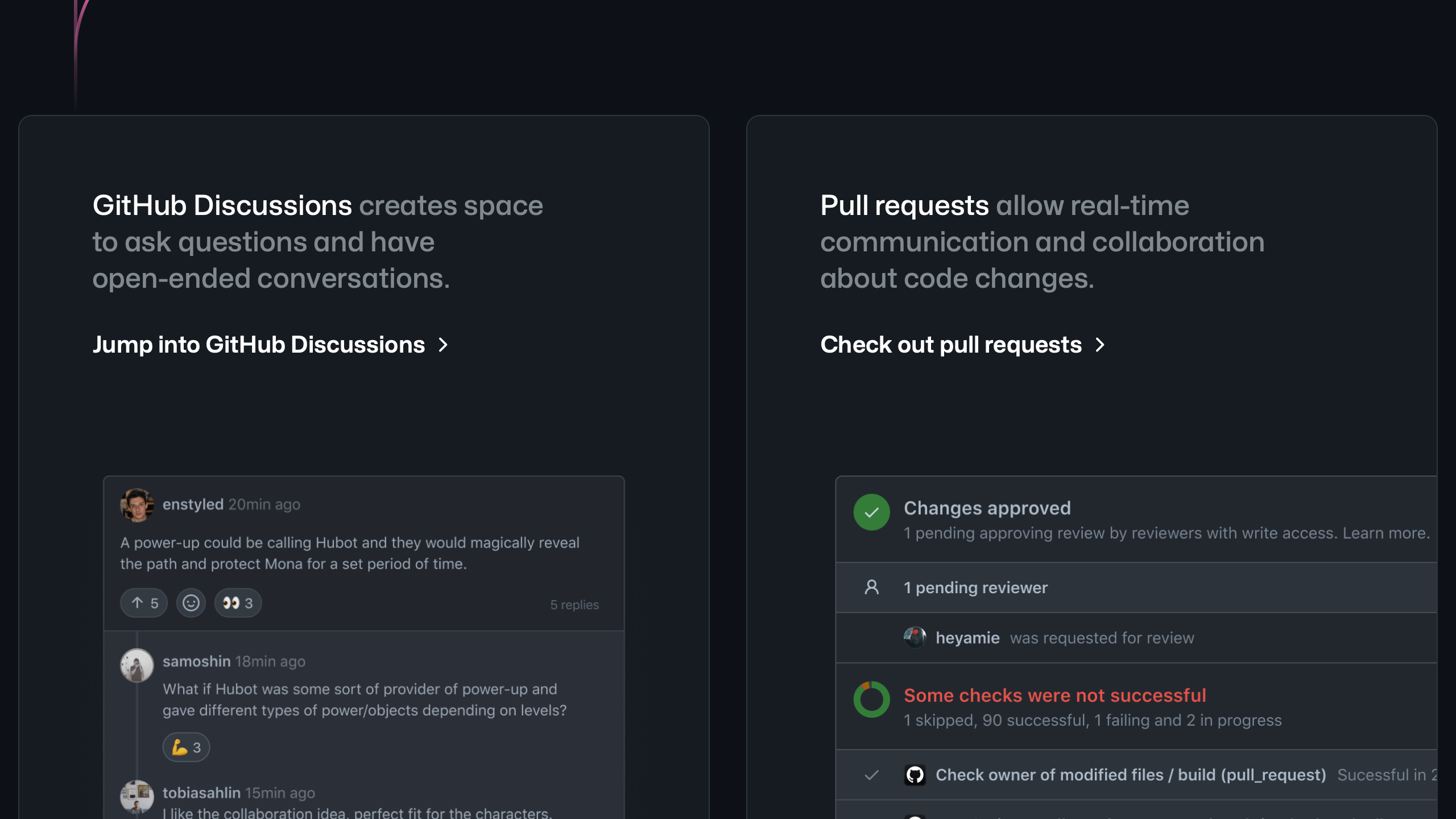The width and height of the screenshot is (1456, 819).
Task: Click chevron after Jump into GitHub Discussions
Action: (x=444, y=345)
